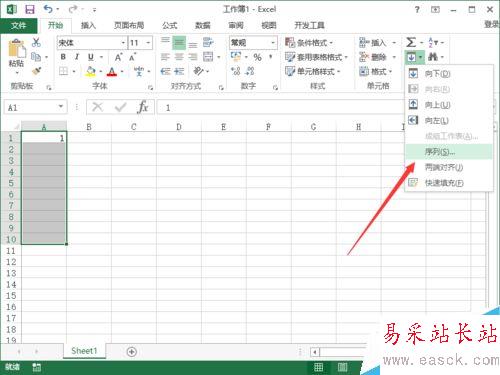Click the AutoSum sigma icon
The image size is (500, 375).
(x=411, y=42)
